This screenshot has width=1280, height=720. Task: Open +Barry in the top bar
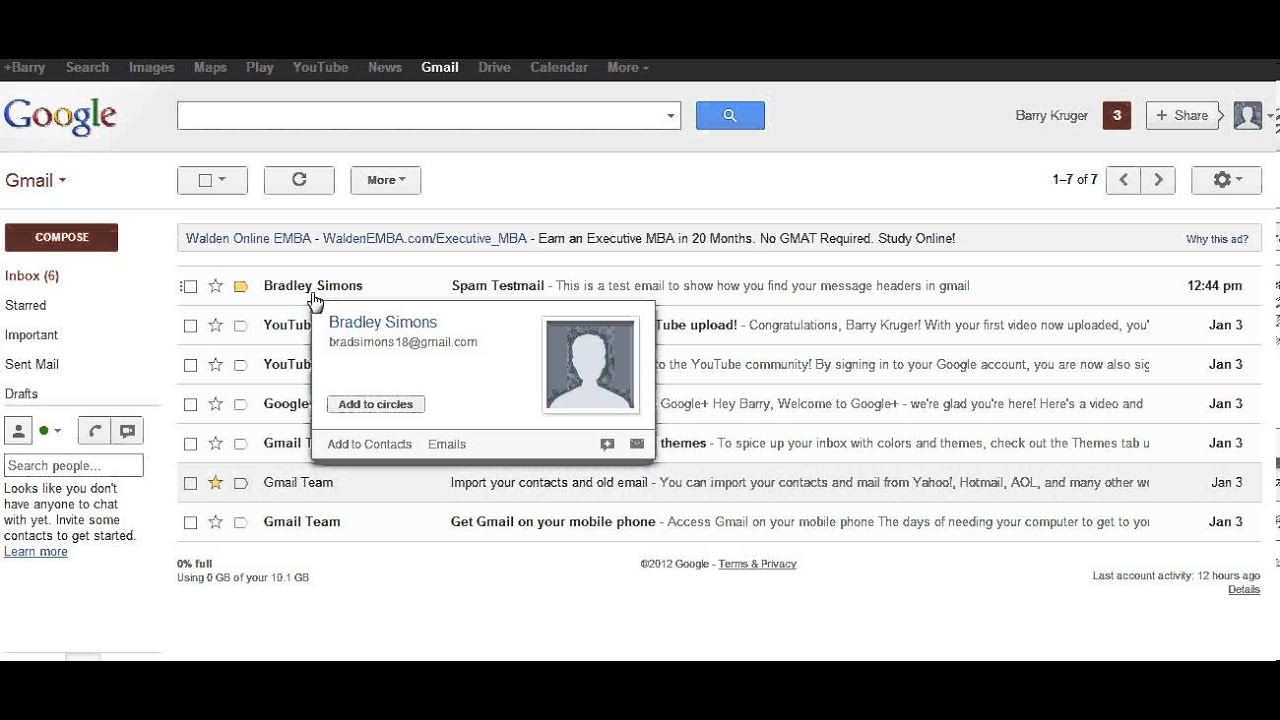point(25,67)
